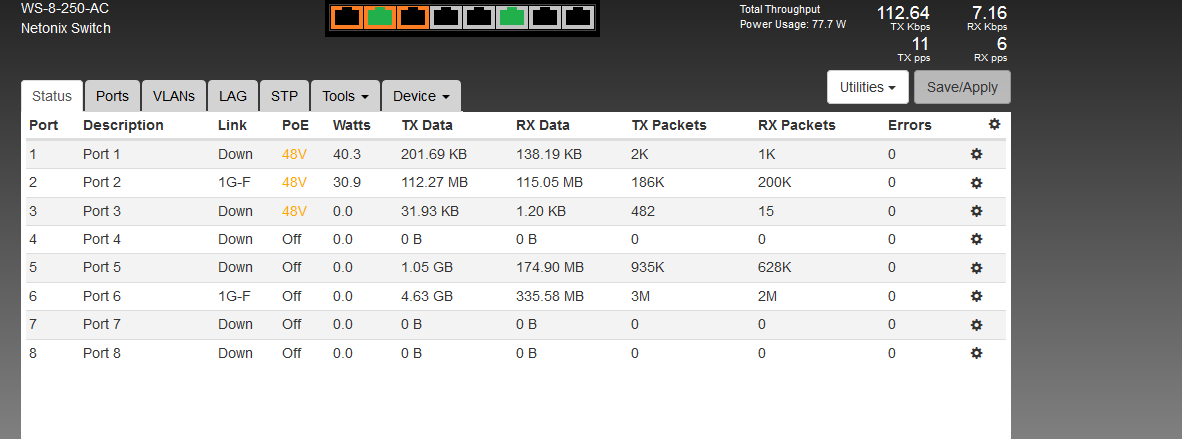Select the port 8 icon in switch diagram
This screenshot has width=1182, height=439.
point(579,17)
